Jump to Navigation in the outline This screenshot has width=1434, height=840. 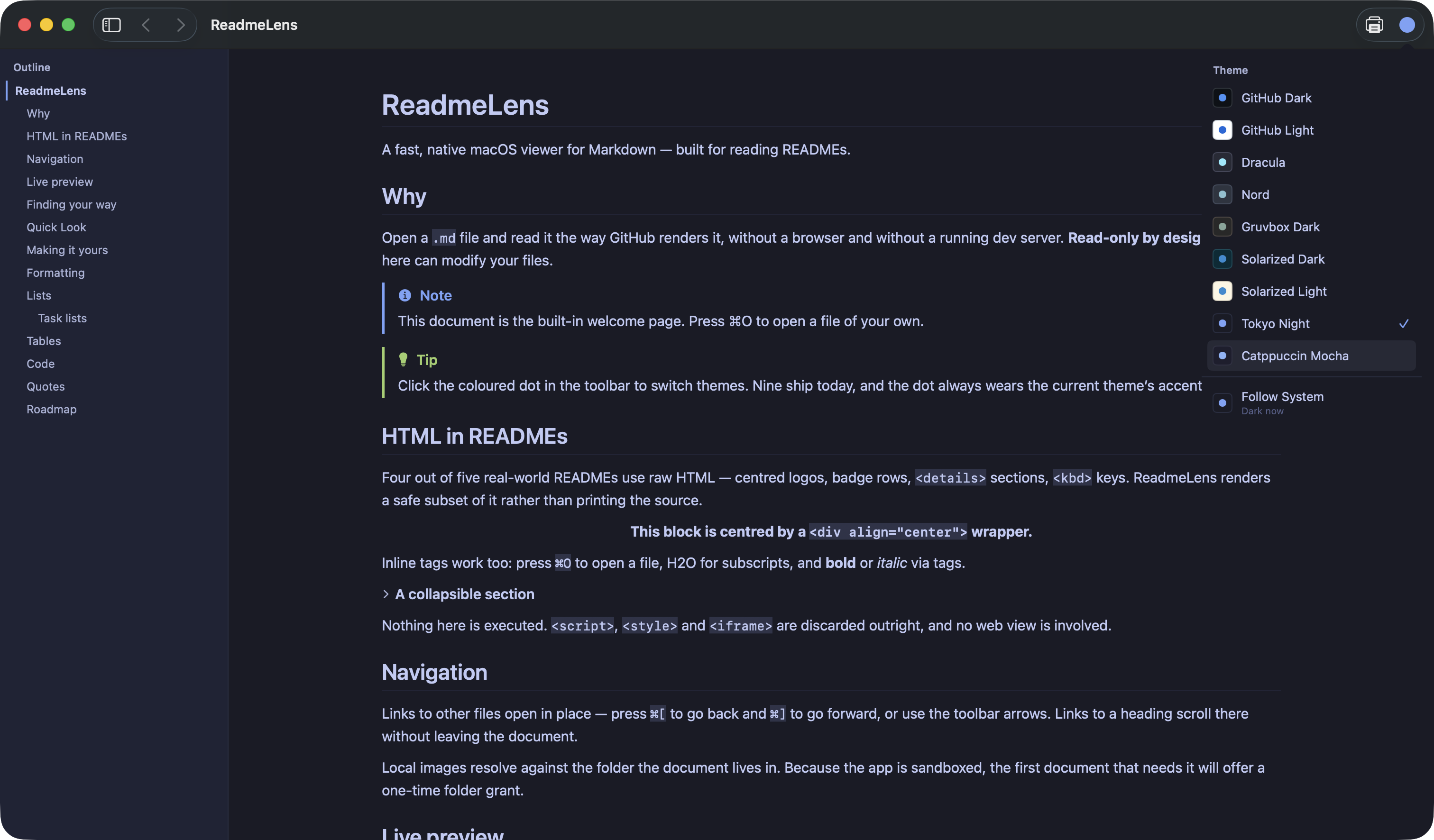pos(55,159)
